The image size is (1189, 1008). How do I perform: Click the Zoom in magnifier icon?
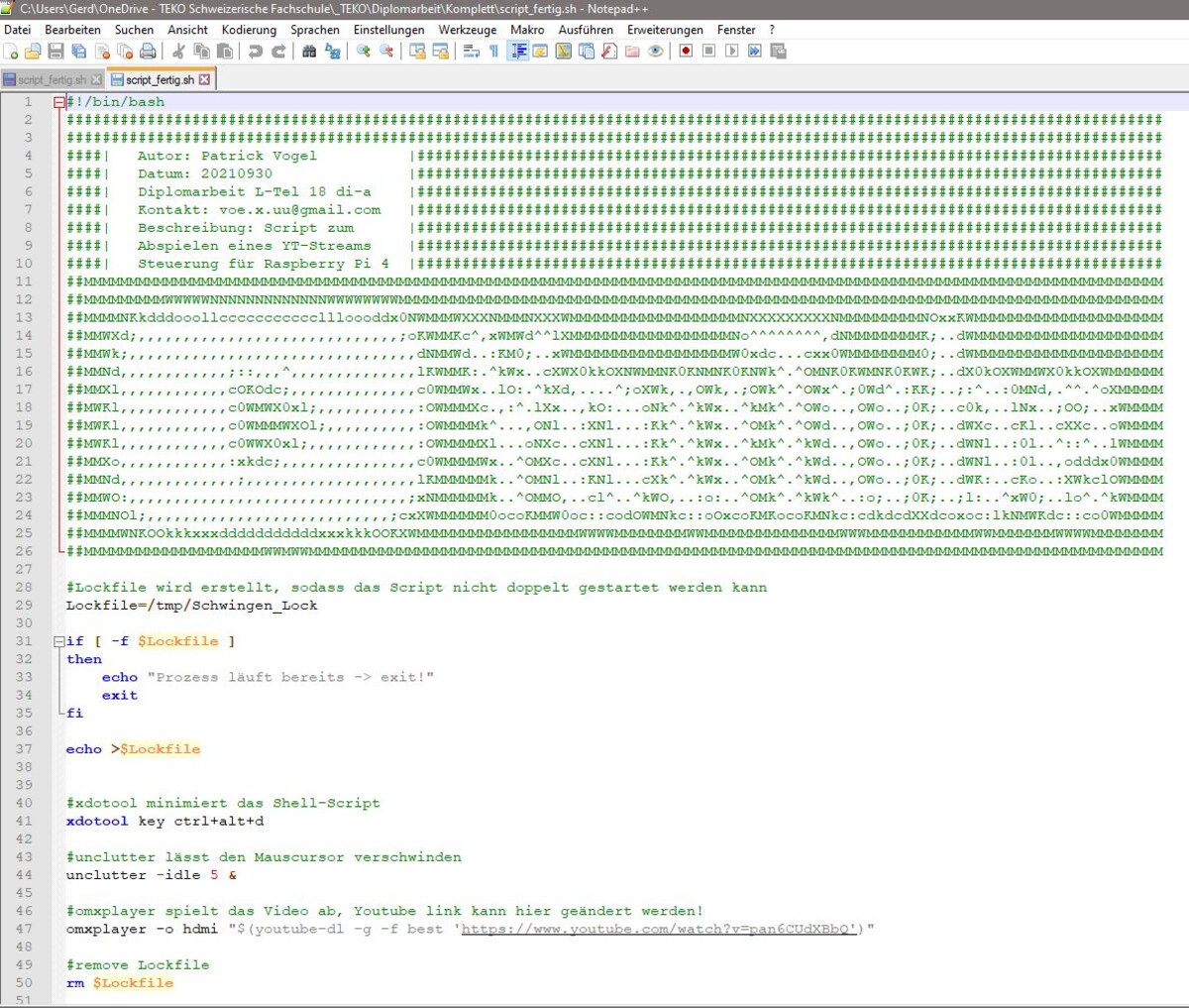point(364,52)
